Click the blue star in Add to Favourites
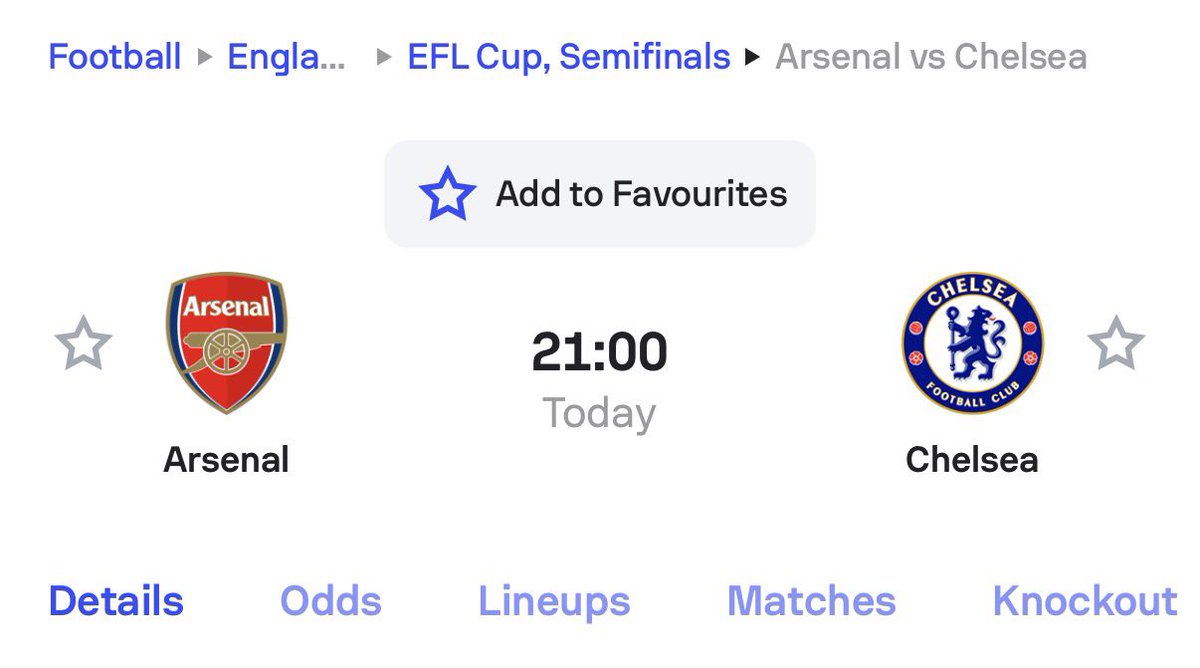Viewport: 1200px width, 668px height. click(x=447, y=194)
